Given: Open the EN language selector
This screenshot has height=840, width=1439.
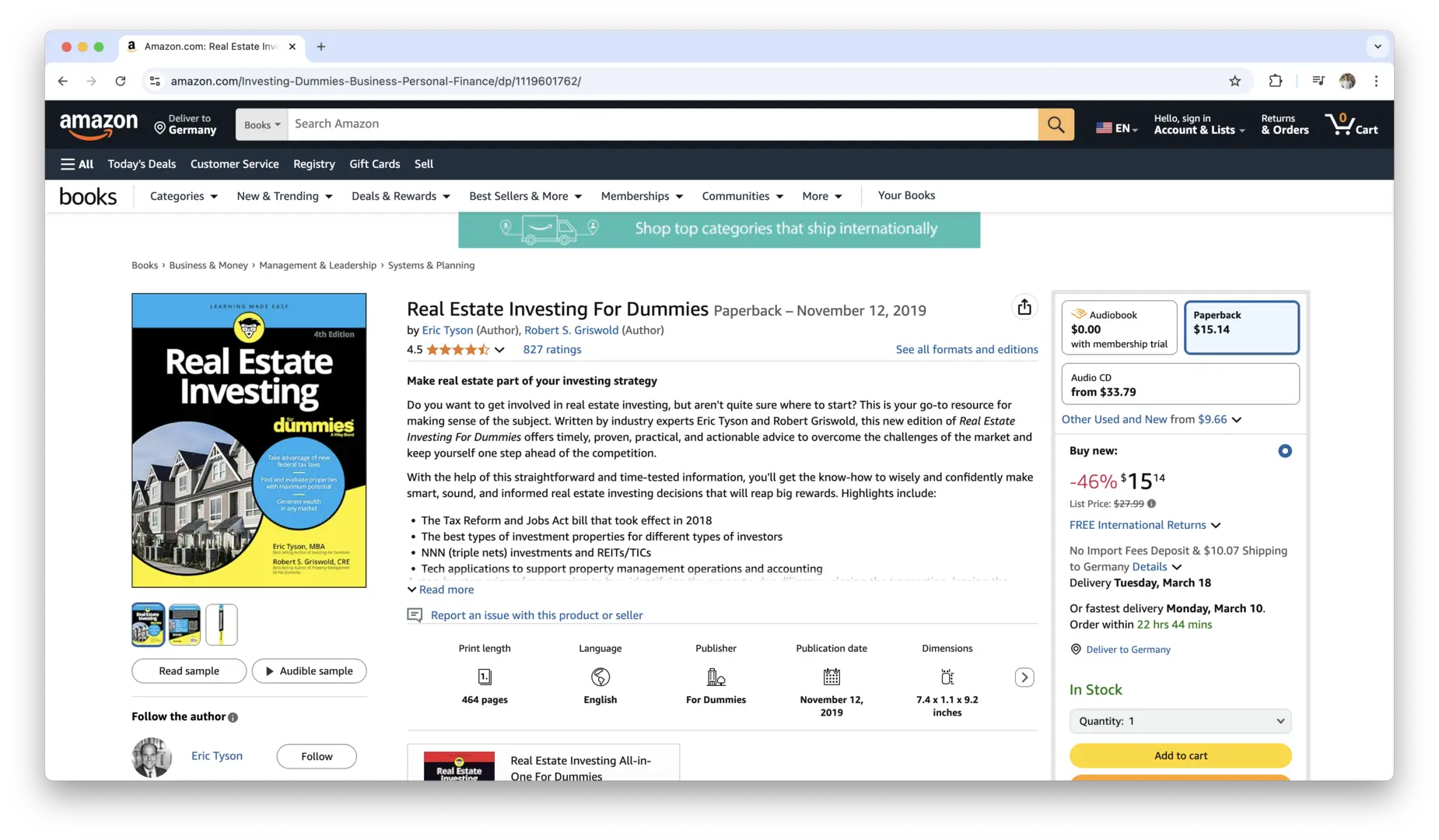Looking at the screenshot, I should (1116, 128).
